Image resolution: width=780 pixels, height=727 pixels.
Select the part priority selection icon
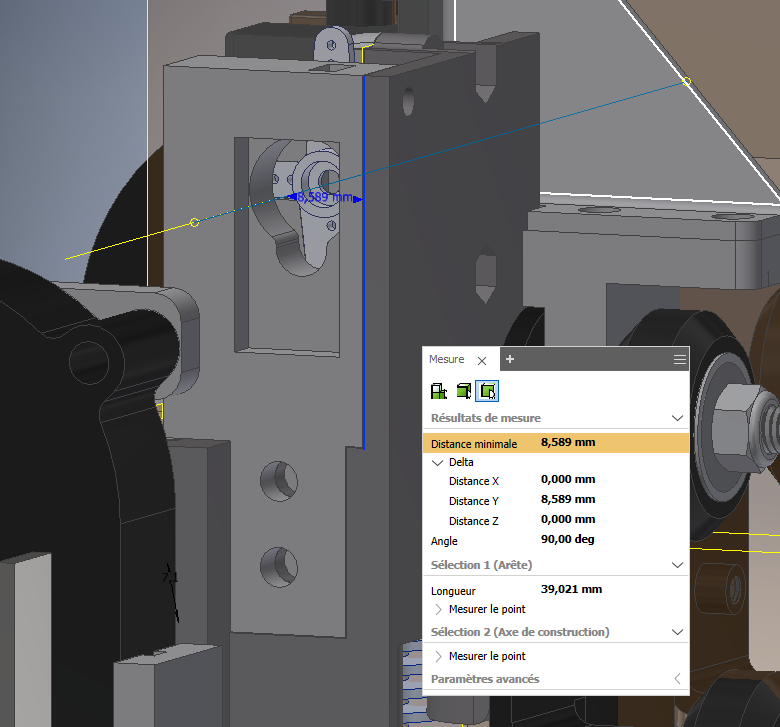click(464, 391)
